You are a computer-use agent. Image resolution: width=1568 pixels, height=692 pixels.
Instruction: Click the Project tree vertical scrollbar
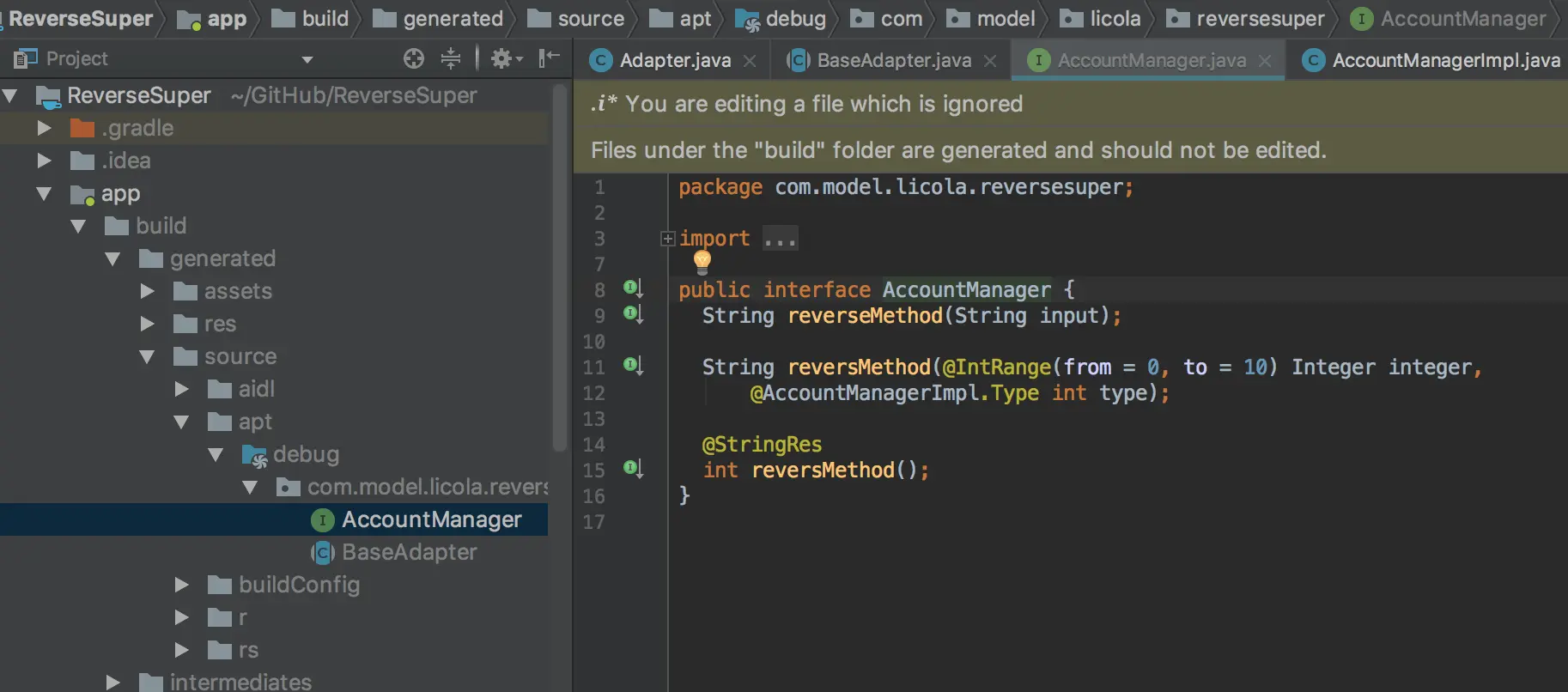(560, 266)
